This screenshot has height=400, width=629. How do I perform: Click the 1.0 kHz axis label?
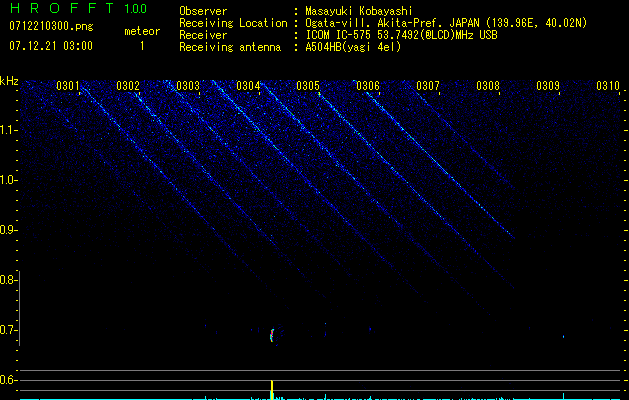(x=8, y=180)
